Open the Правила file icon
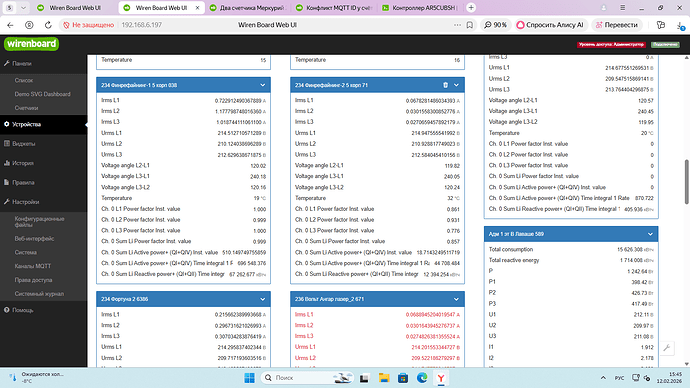The width and height of the screenshot is (690, 388). tap(6, 182)
